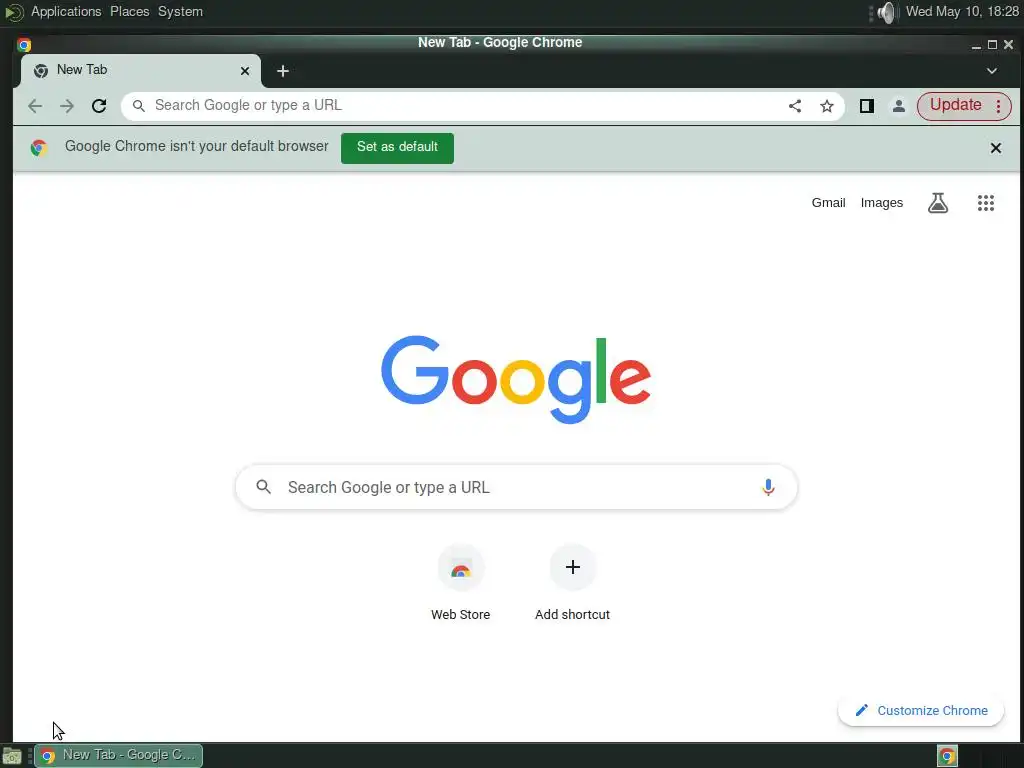Share this page via the share icon
The width and height of the screenshot is (1024, 768).
click(795, 106)
